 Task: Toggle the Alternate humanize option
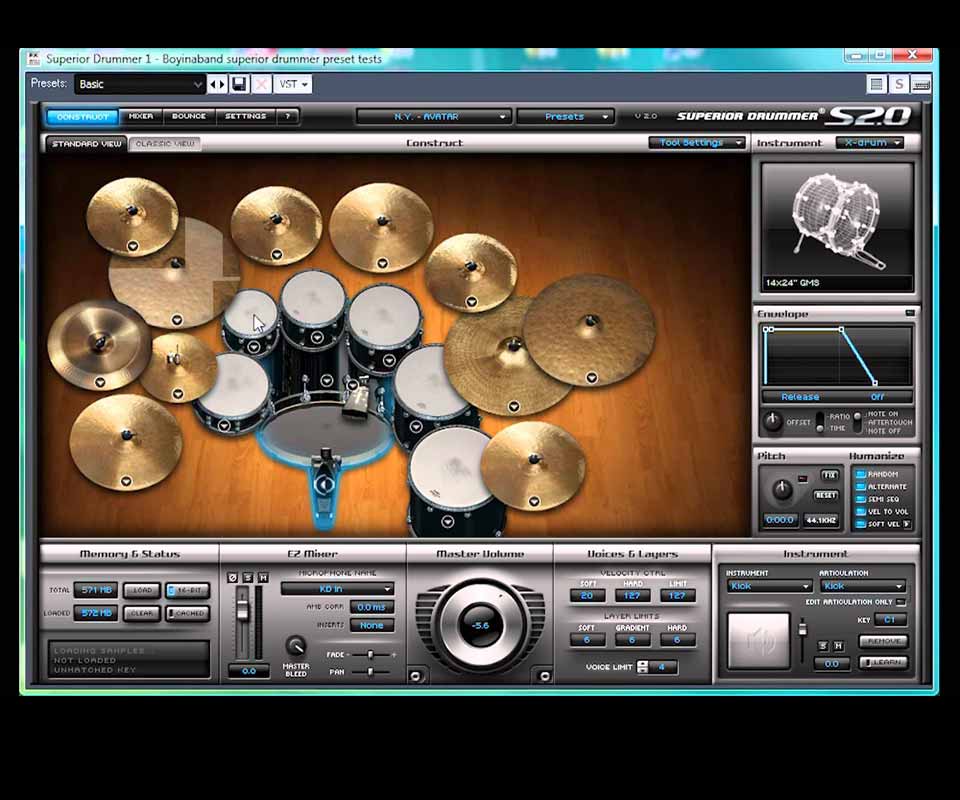click(x=861, y=487)
